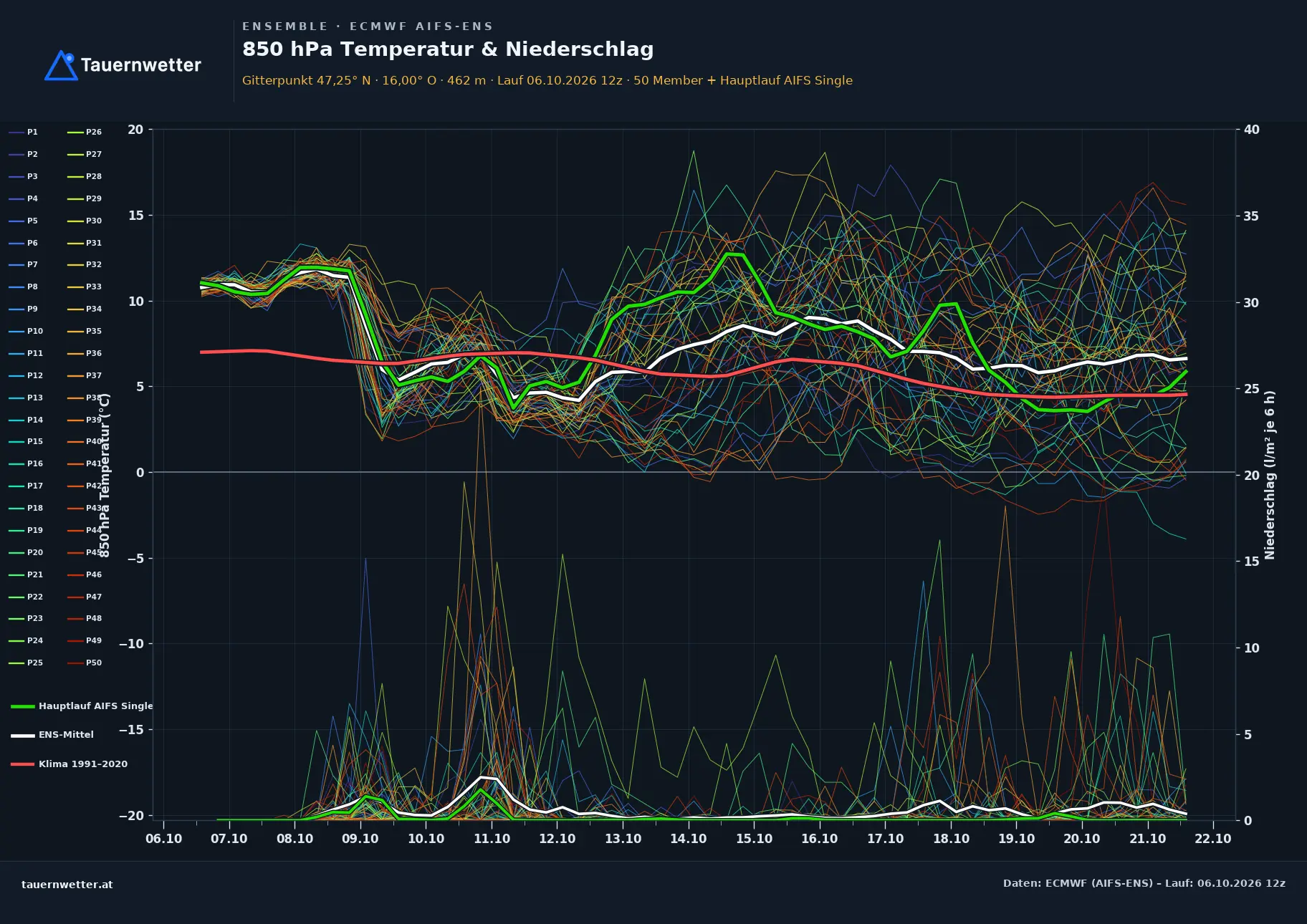Click the Tauernwetter brand name text
This screenshot has width=1307, height=924.
[140, 65]
